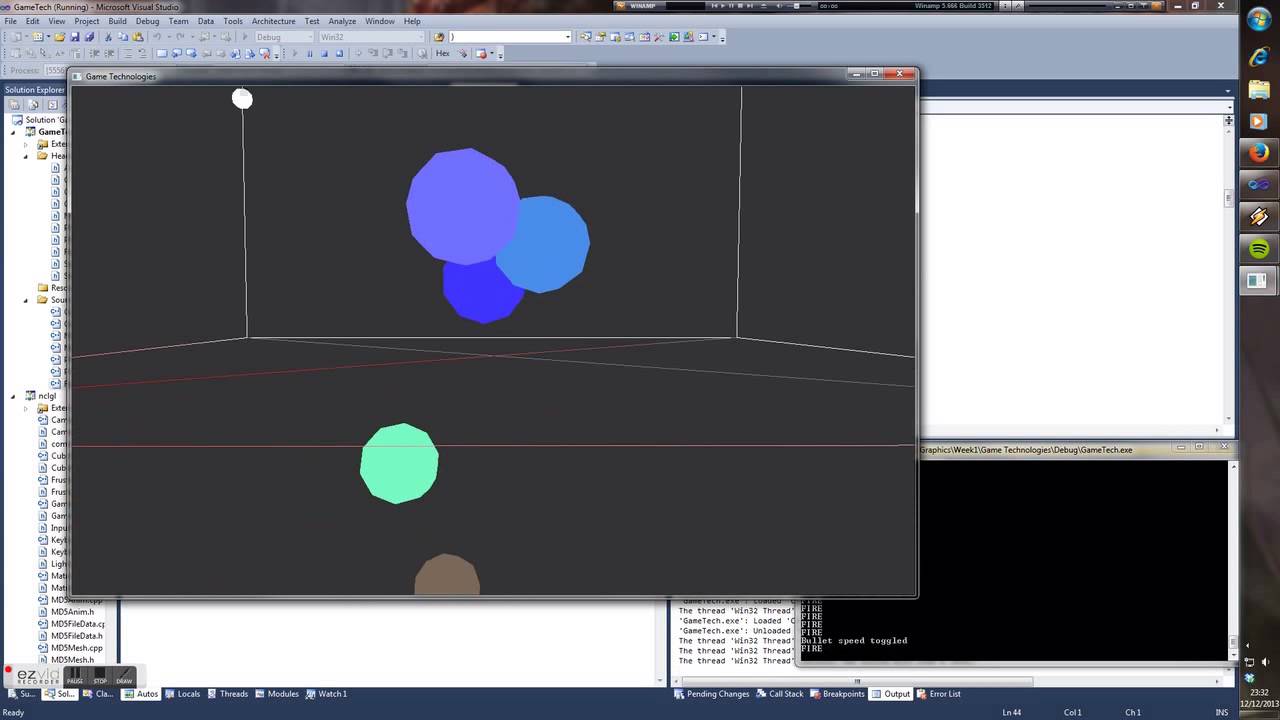1280x720 pixels.
Task: Open the Architecture menu
Action: click(273, 21)
